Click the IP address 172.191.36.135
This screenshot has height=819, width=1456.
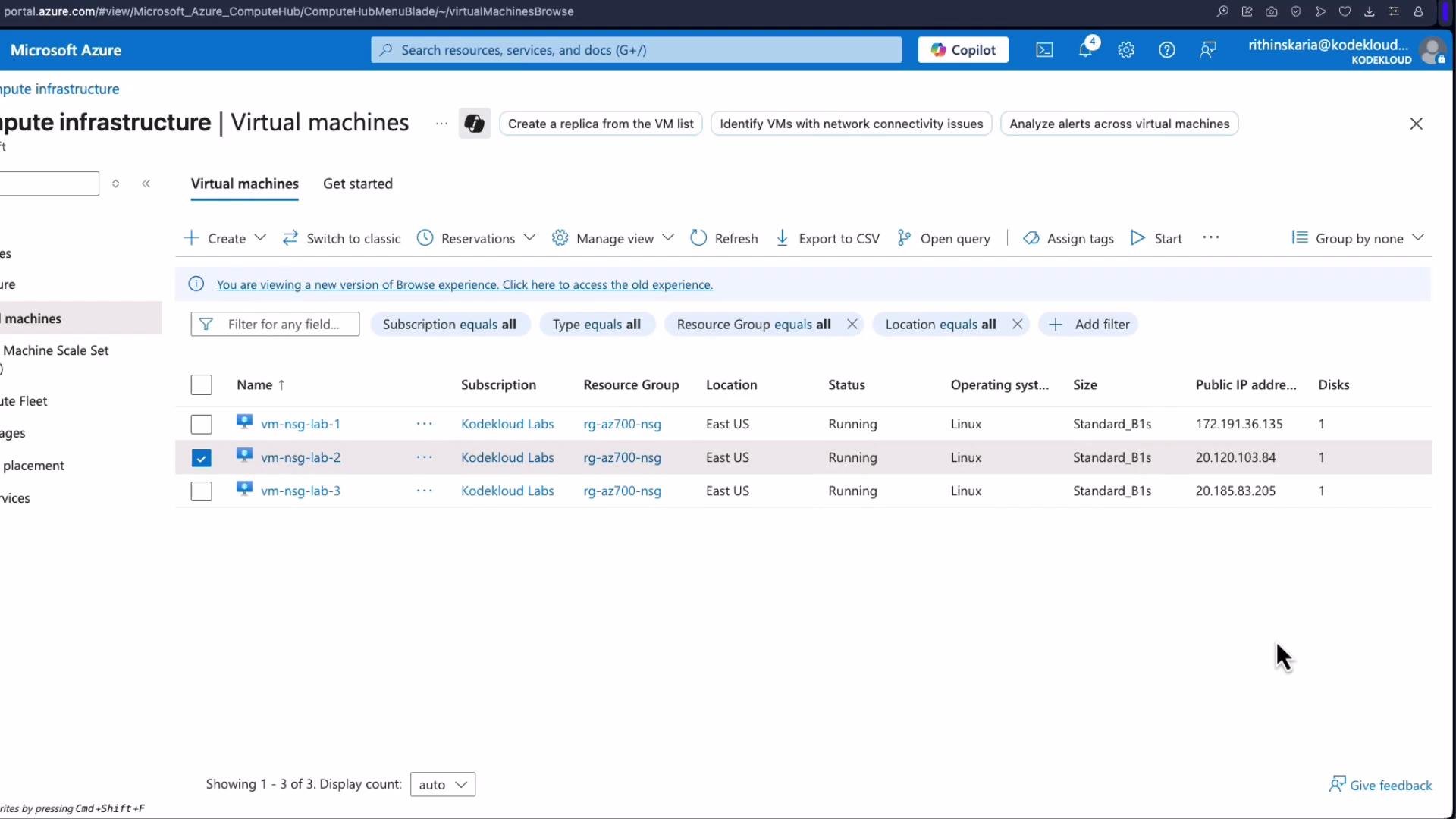coord(1239,424)
